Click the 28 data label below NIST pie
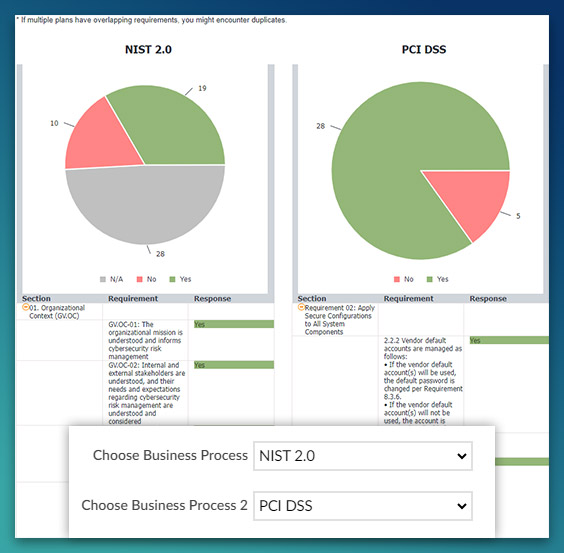This screenshot has height=553, width=564. pyautogui.click(x=160, y=254)
